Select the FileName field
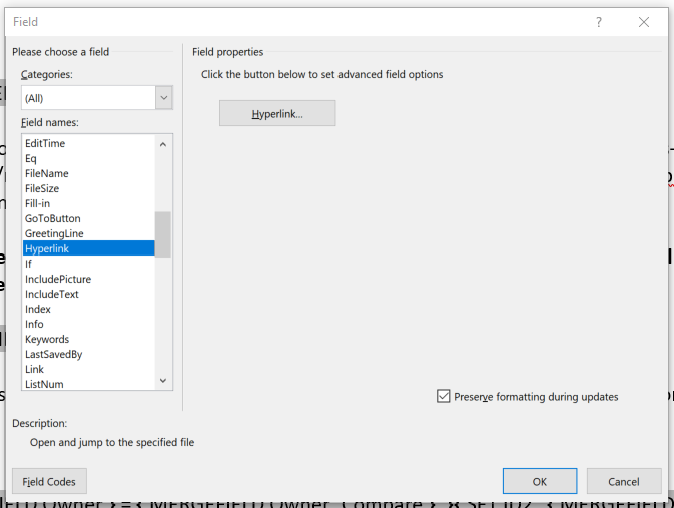This screenshot has width=674, height=508. [x=47, y=173]
